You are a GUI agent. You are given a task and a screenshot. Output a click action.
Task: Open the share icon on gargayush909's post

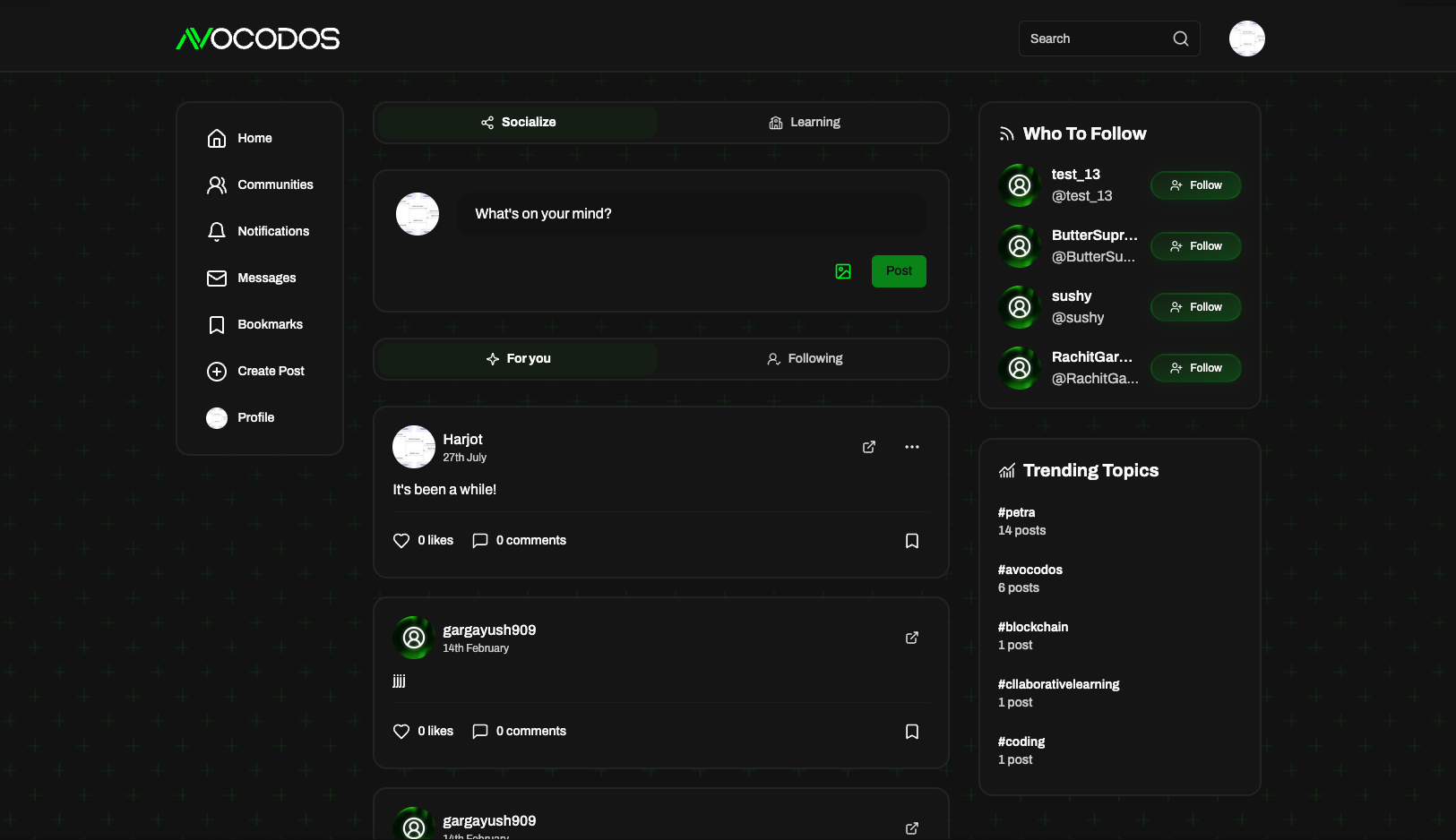coord(911,638)
